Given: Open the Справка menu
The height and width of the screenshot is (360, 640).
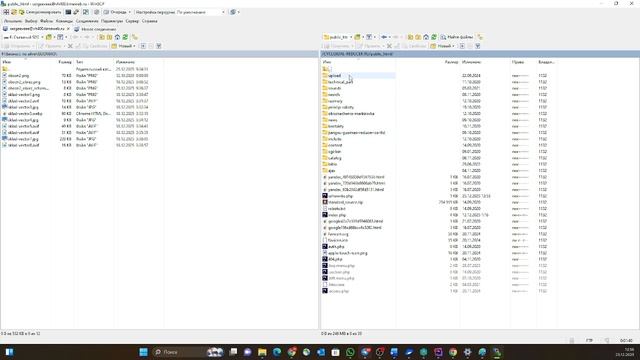Looking at the screenshot, I should [149, 21].
